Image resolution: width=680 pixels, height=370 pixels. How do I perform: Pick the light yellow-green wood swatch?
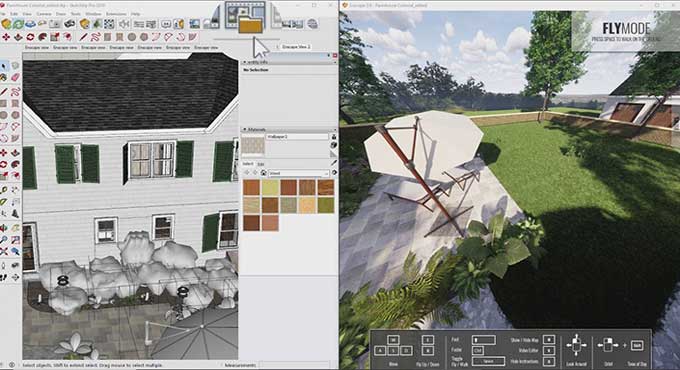click(270, 187)
